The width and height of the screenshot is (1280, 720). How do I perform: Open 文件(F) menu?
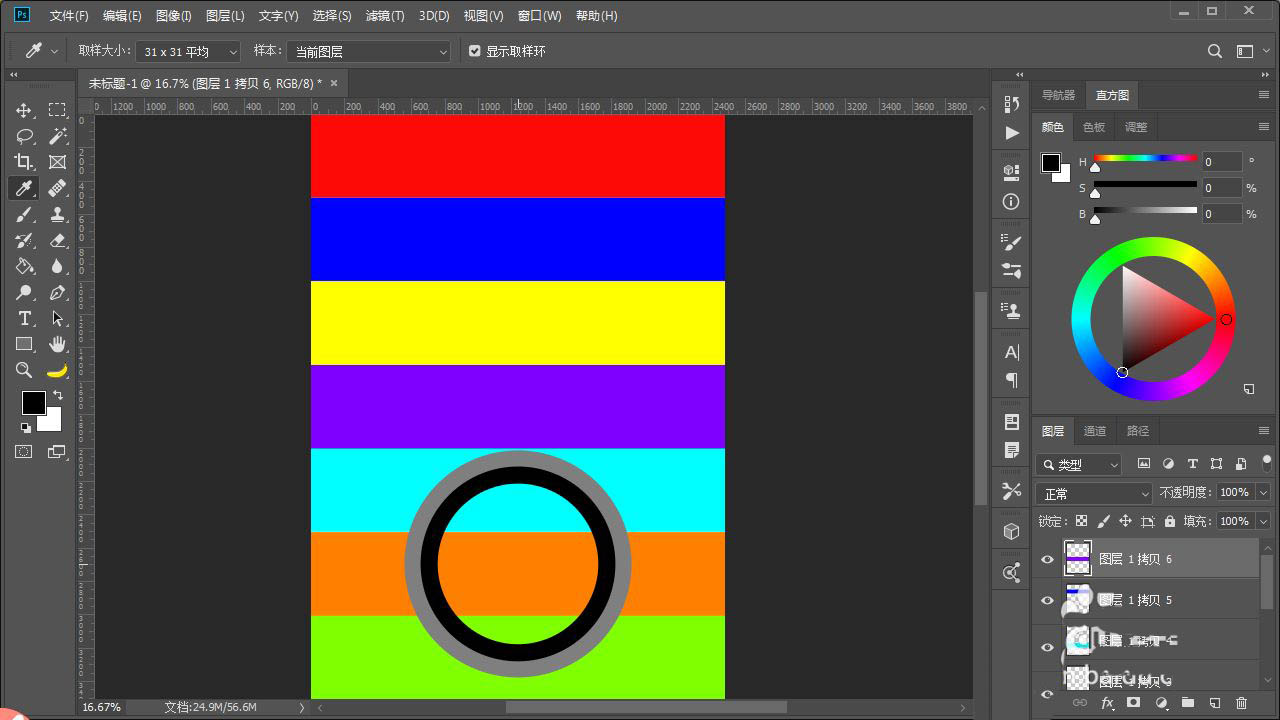[69, 16]
